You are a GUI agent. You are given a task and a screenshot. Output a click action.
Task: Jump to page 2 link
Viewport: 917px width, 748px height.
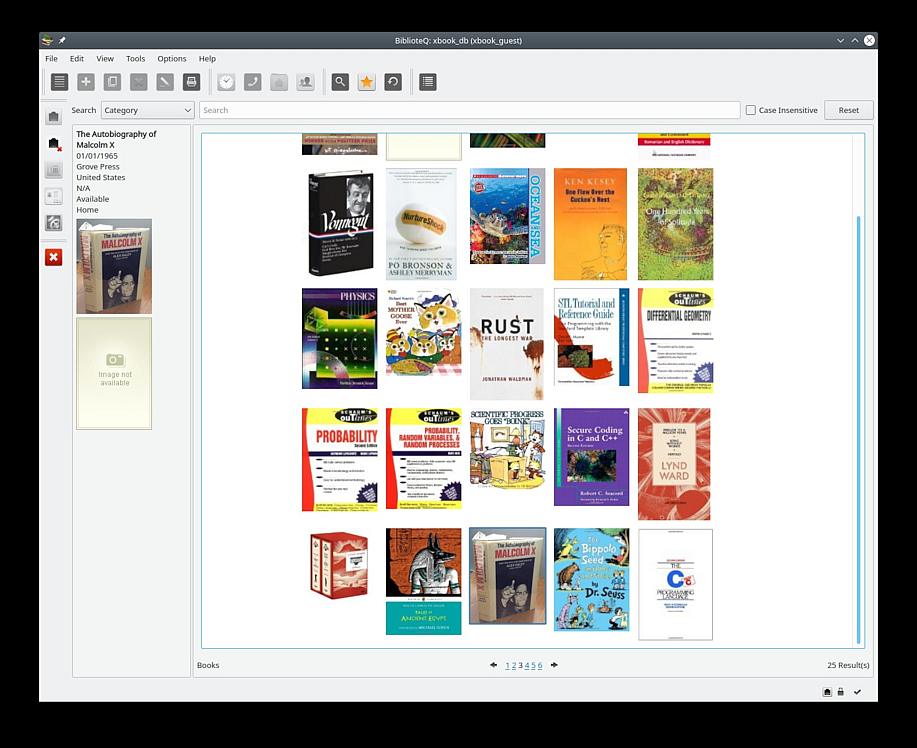pos(514,666)
